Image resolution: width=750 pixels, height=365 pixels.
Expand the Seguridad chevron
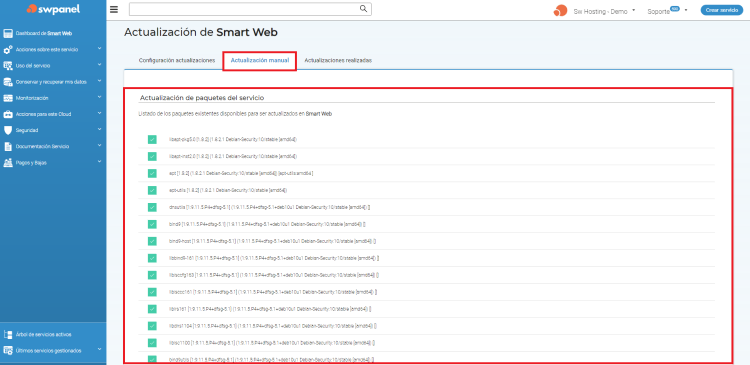99,130
